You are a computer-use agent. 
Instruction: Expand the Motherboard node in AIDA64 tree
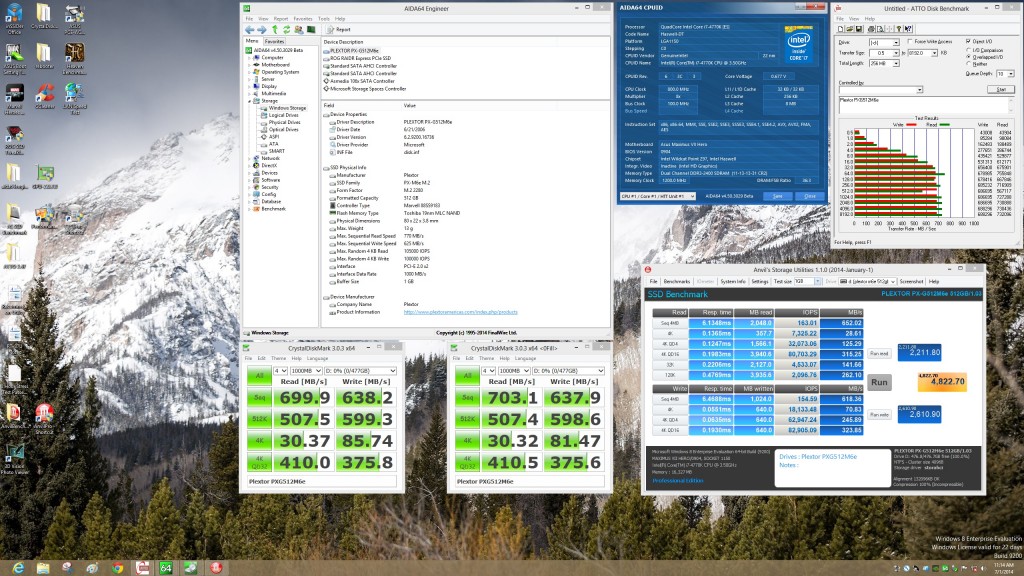point(249,65)
